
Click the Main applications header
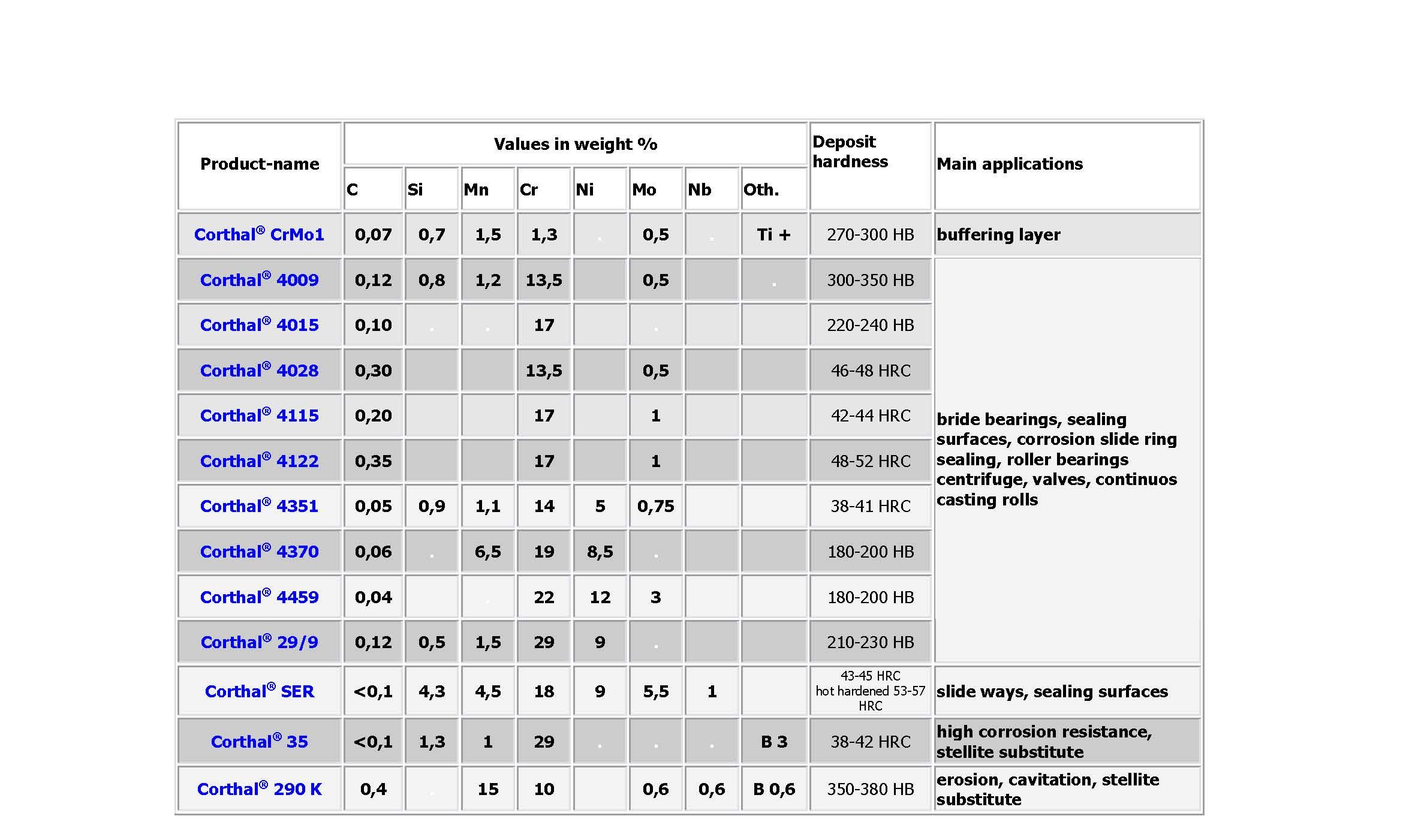click(1067, 166)
